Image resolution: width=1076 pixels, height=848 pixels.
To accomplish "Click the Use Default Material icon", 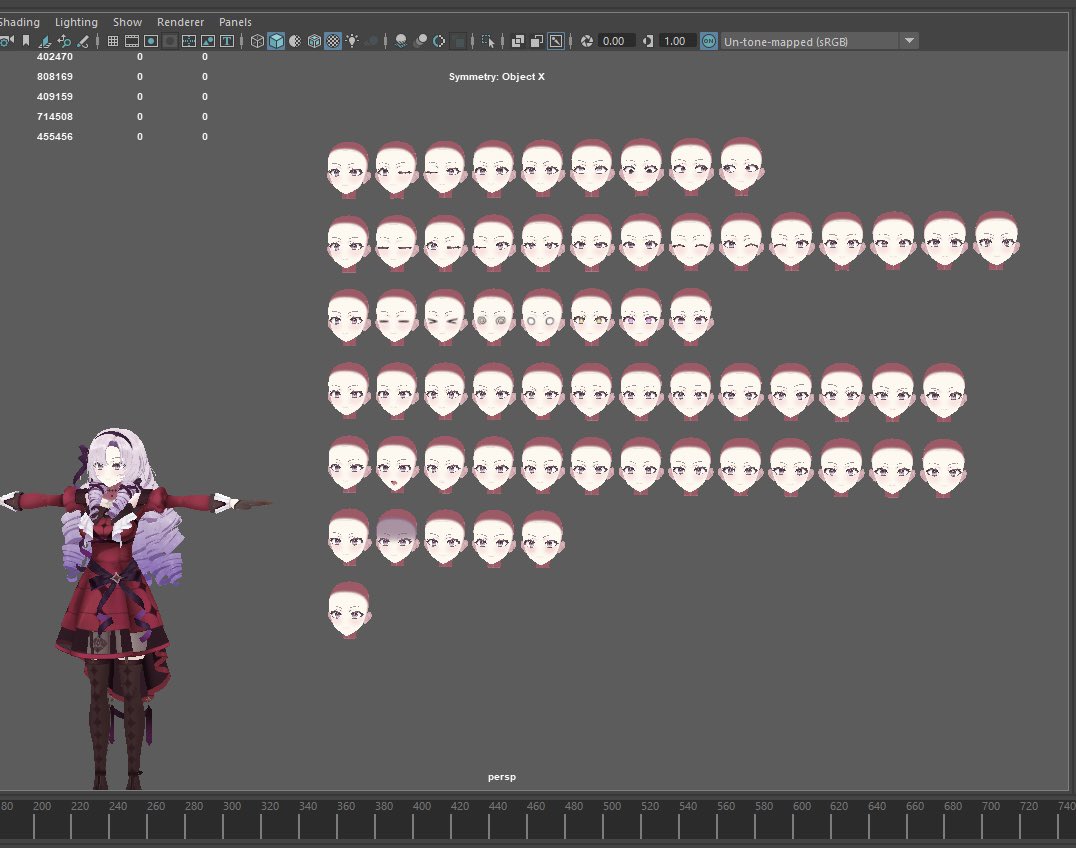I will pos(295,41).
